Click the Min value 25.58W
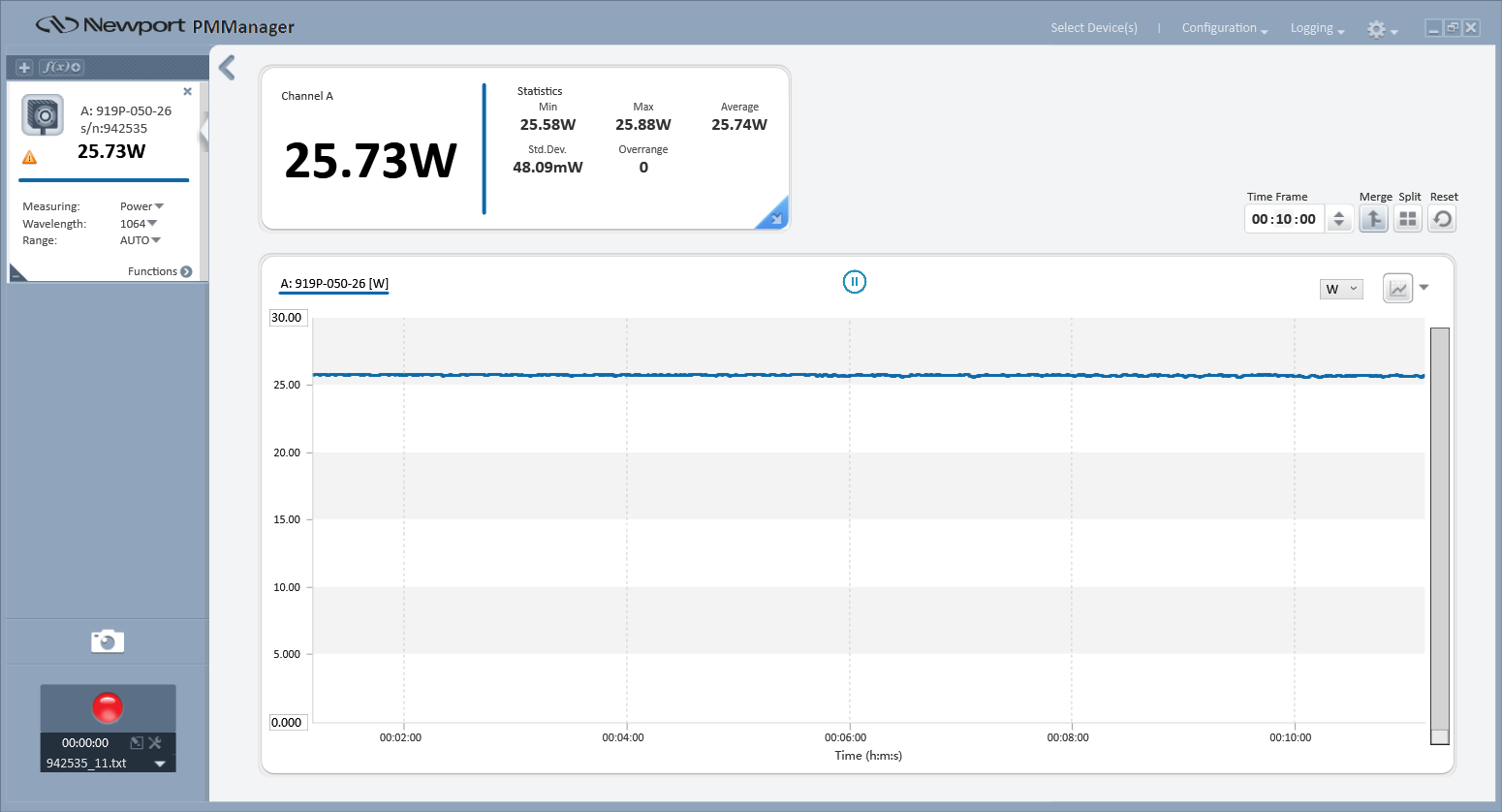 pyautogui.click(x=548, y=124)
